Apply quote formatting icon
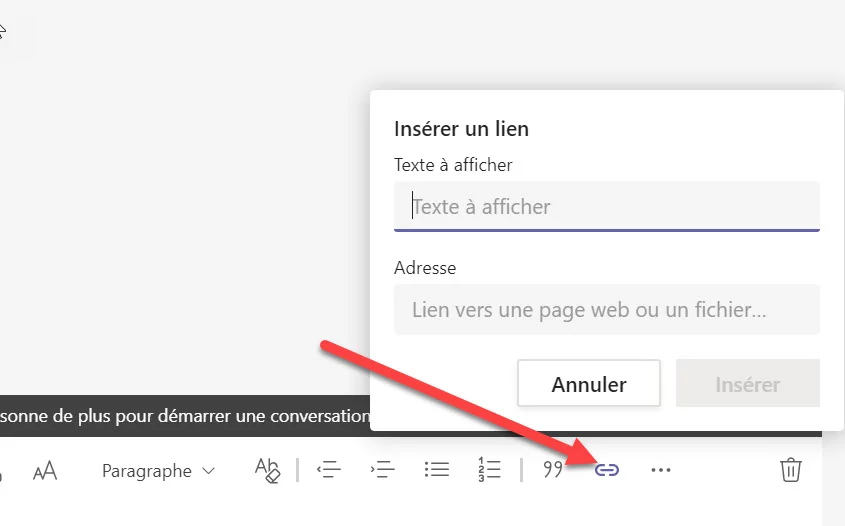The width and height of the screenshot is (845, 526). (553, 469)
